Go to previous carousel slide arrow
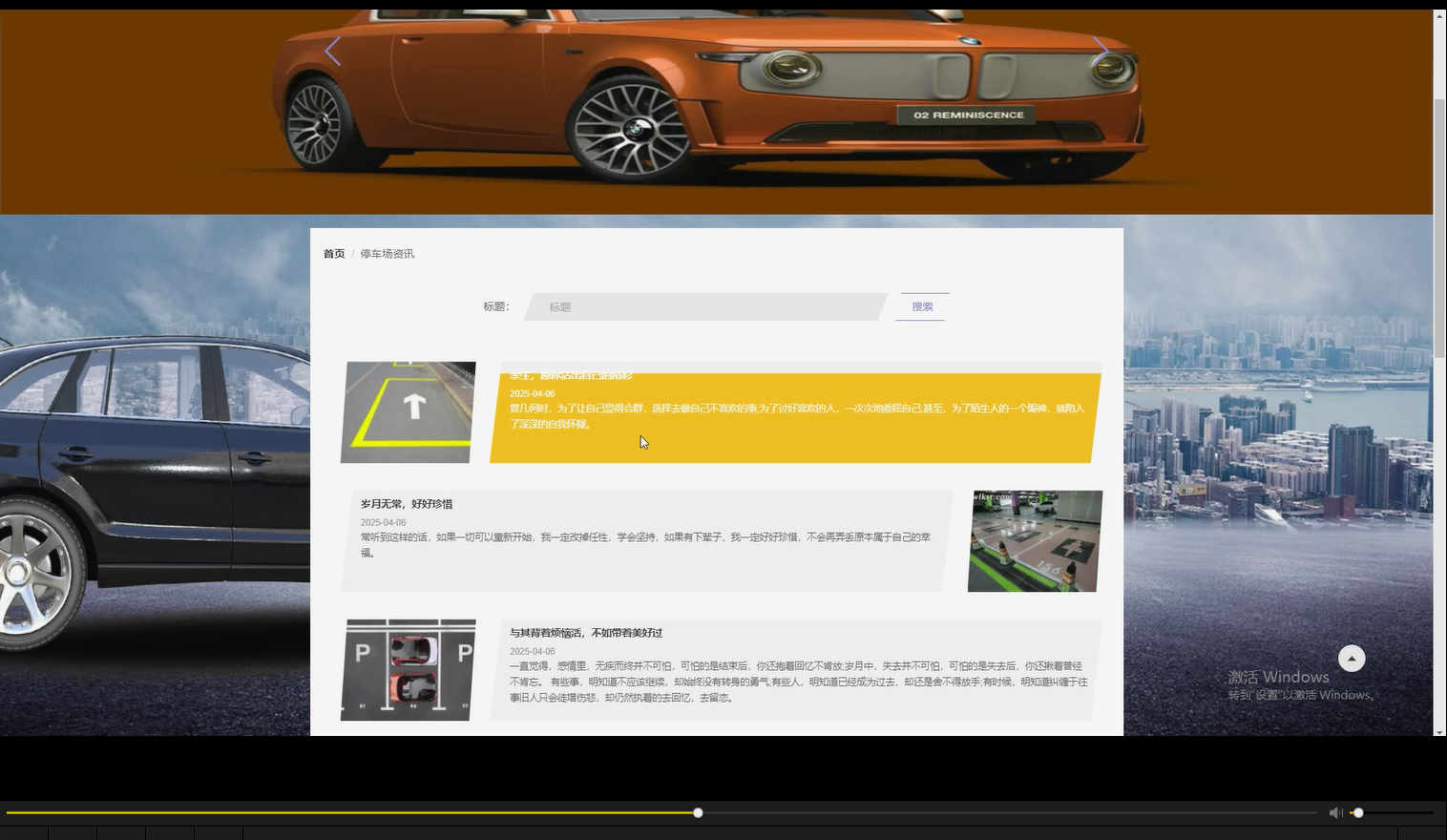 coord(332,52)
